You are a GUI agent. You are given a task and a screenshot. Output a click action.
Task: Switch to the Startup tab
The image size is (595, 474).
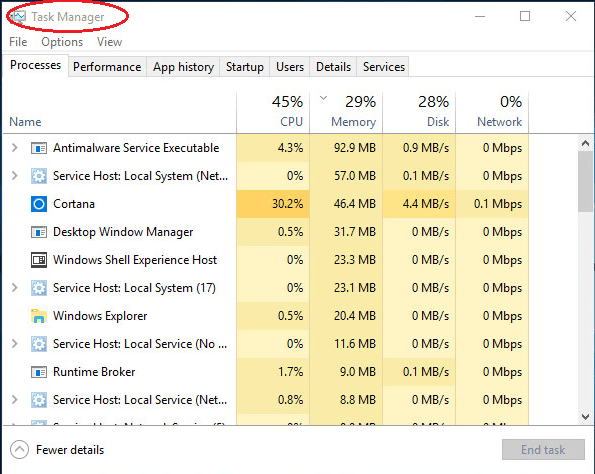pyautogui.click(x=245, y=67)
